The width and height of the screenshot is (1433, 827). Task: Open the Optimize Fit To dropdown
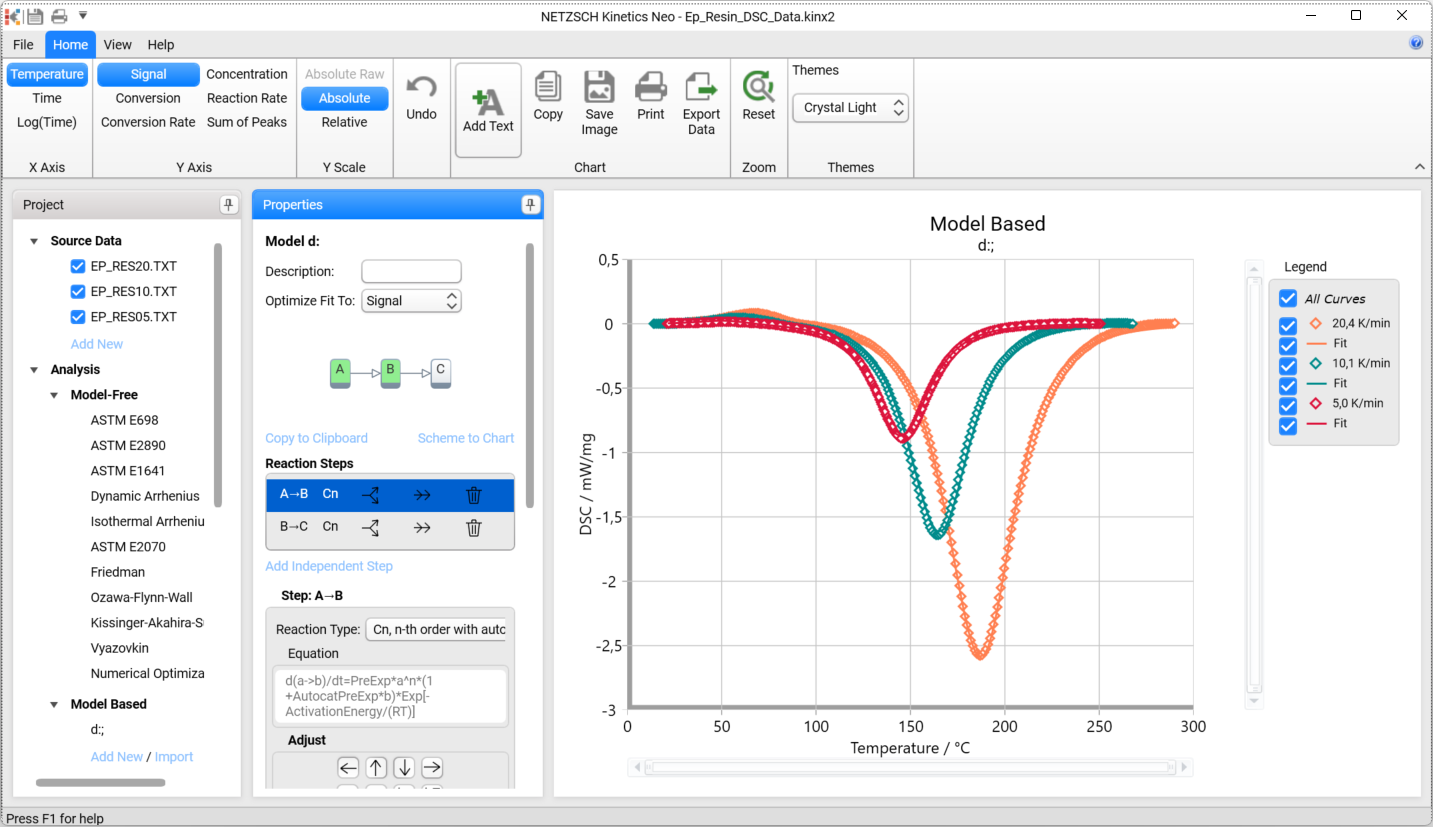coord(411,301)
